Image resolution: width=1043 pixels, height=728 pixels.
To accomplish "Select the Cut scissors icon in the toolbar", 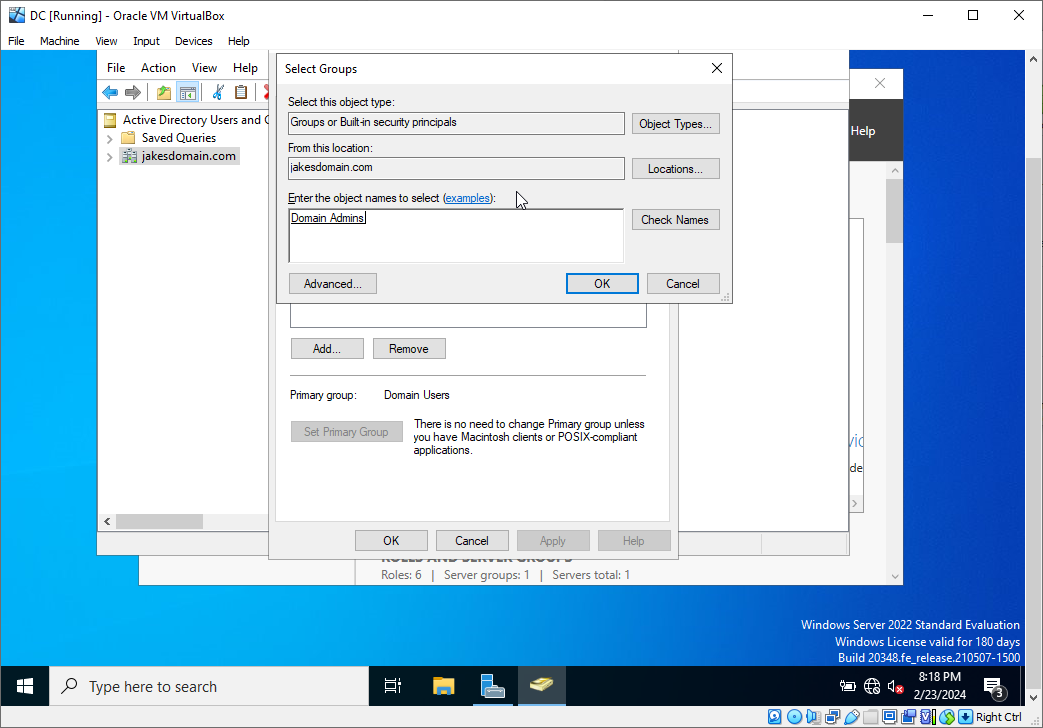I will [216, 92].
